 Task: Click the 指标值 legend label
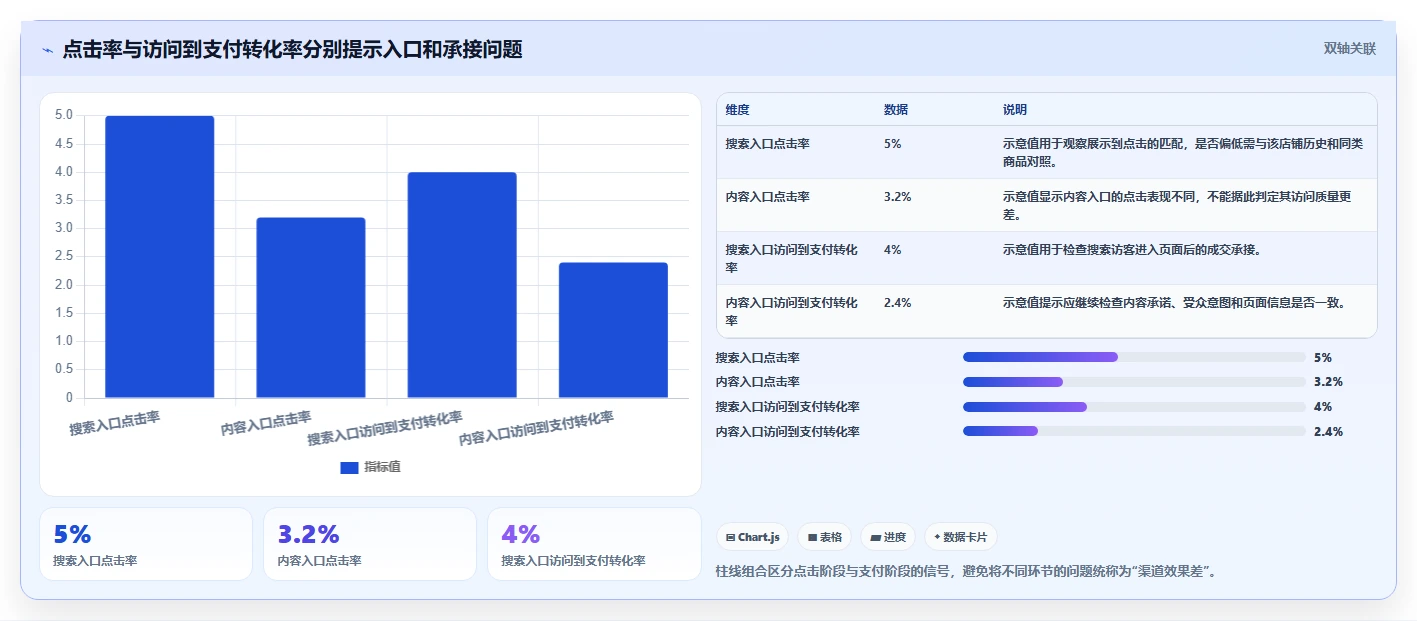click(x=382, y=467)
